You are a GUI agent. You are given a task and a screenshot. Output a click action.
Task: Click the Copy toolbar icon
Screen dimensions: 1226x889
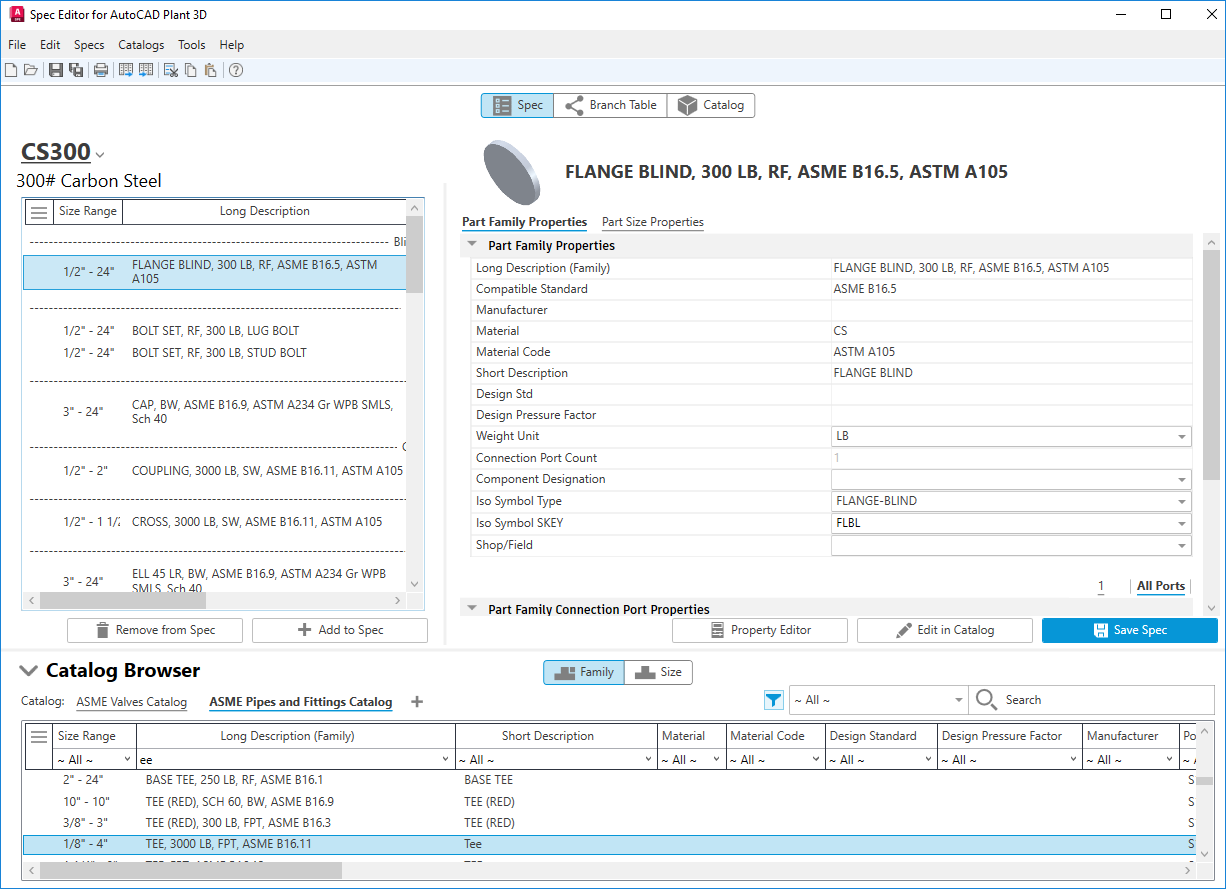[x=190, y=70]
